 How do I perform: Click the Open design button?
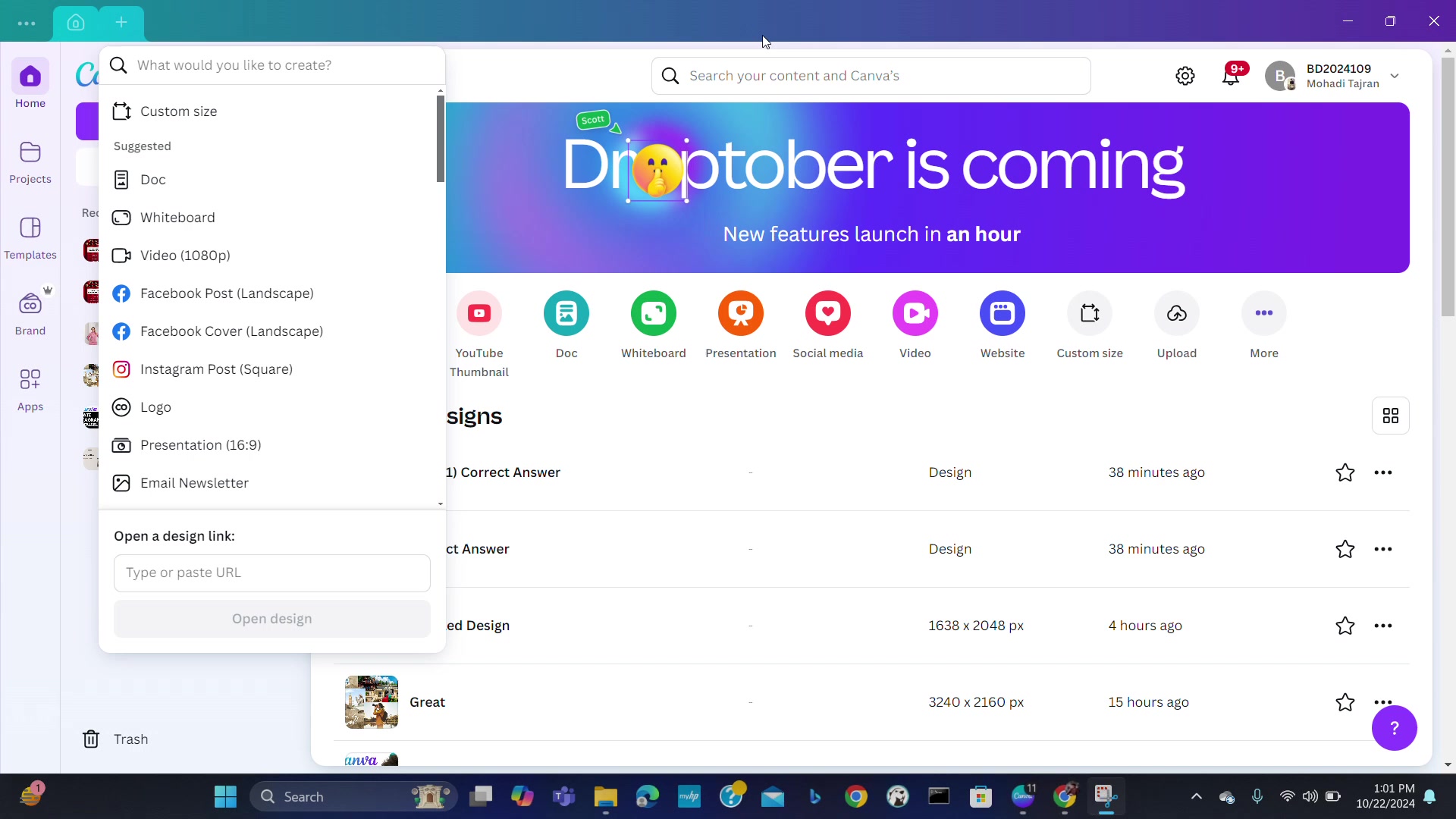coord(272,619)
